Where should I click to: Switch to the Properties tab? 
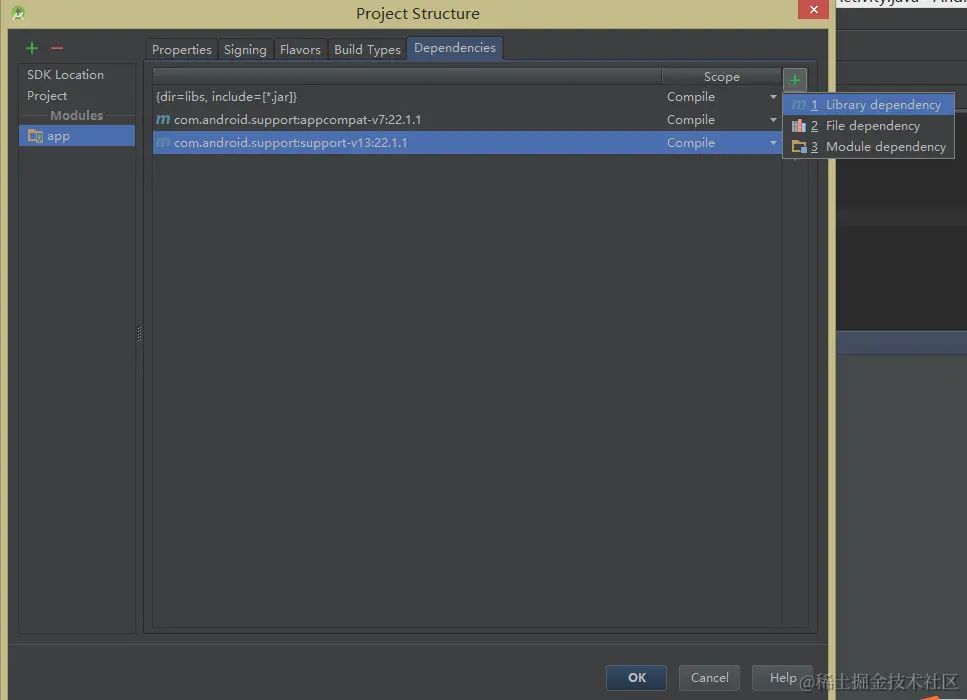coord(181,49)
